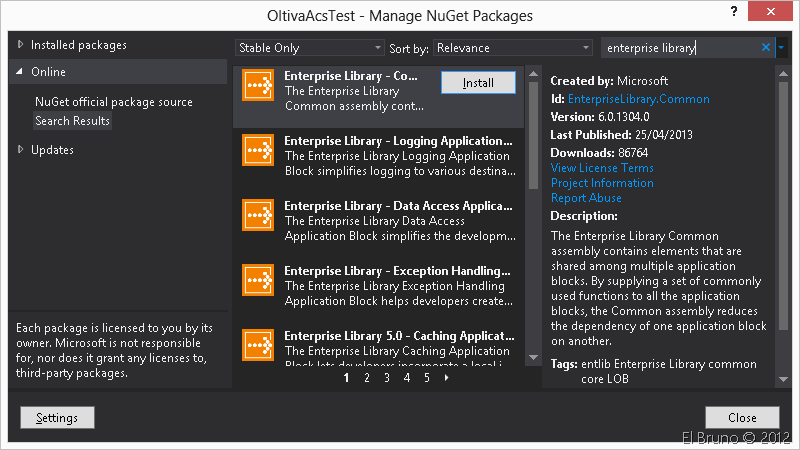Click the search input field
800x450 pixels.
[x=680, y=48]
